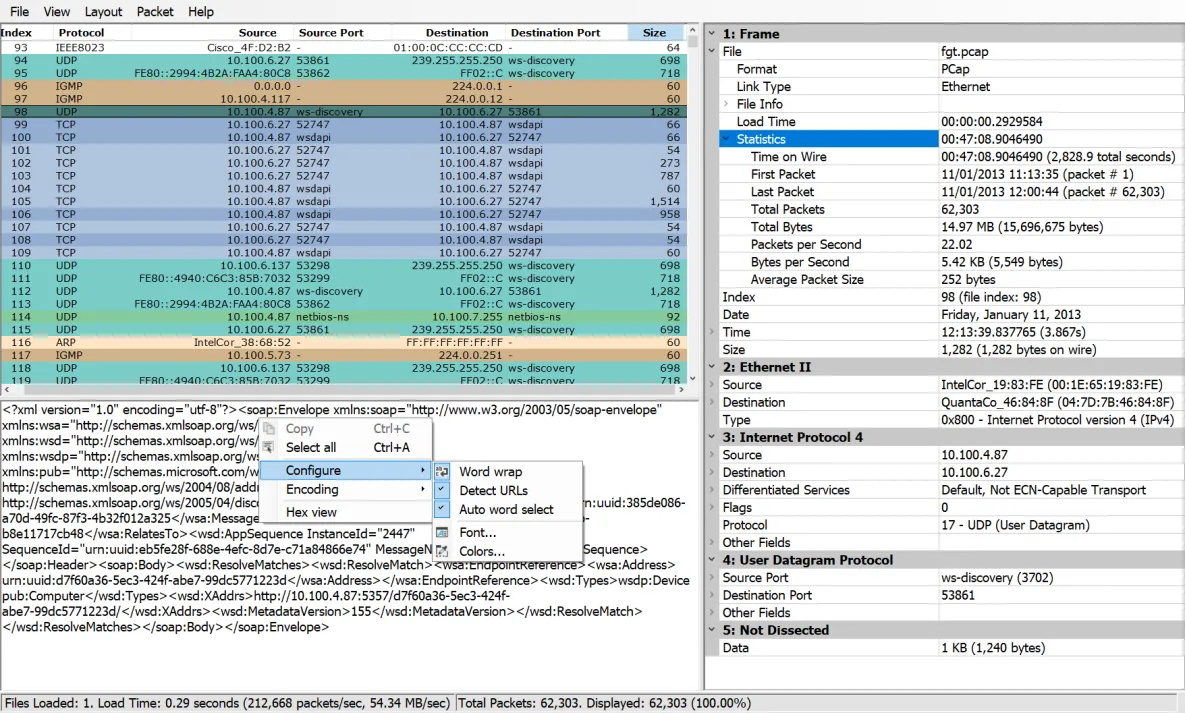Sort packets by the Source column header
The height and width of the screenshot is (713, 1185).
pyautogui.click(x=212, y=33)
